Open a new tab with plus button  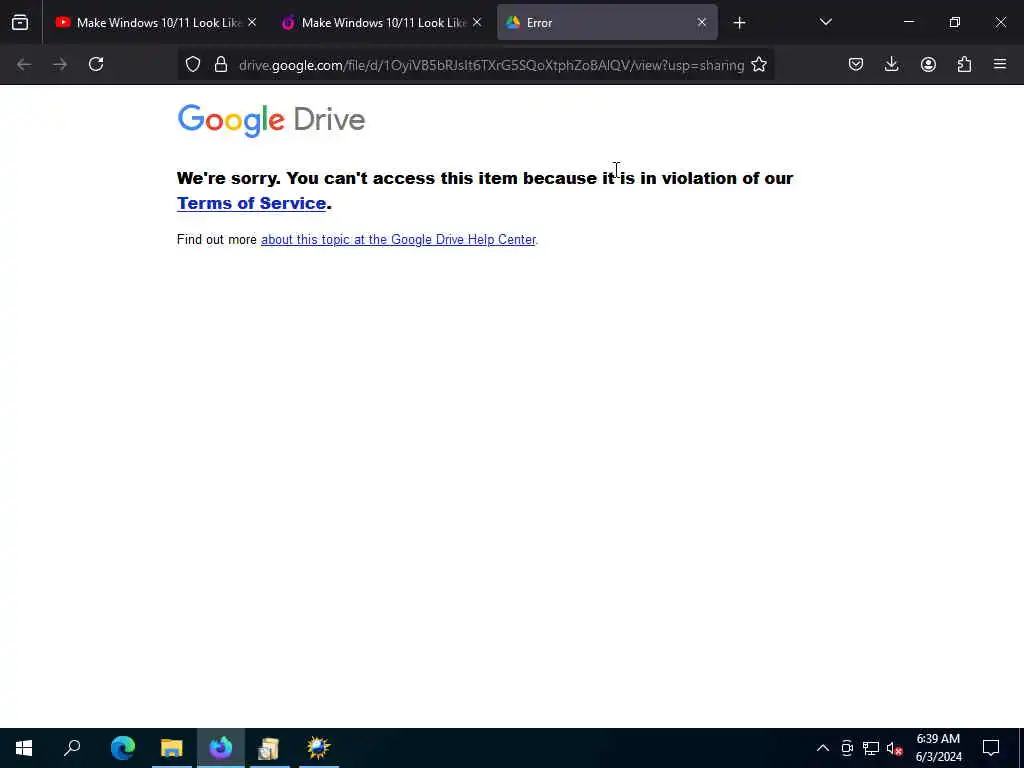point(739,23)
